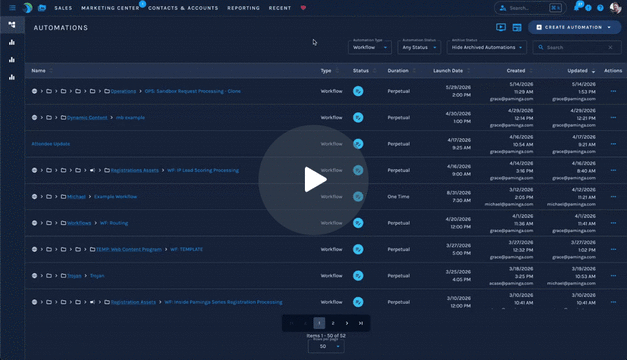Click root globe icon in Trojan row breadcrumb
The width and height of the screenshot is (627, 360).
[x=34, y=276]
